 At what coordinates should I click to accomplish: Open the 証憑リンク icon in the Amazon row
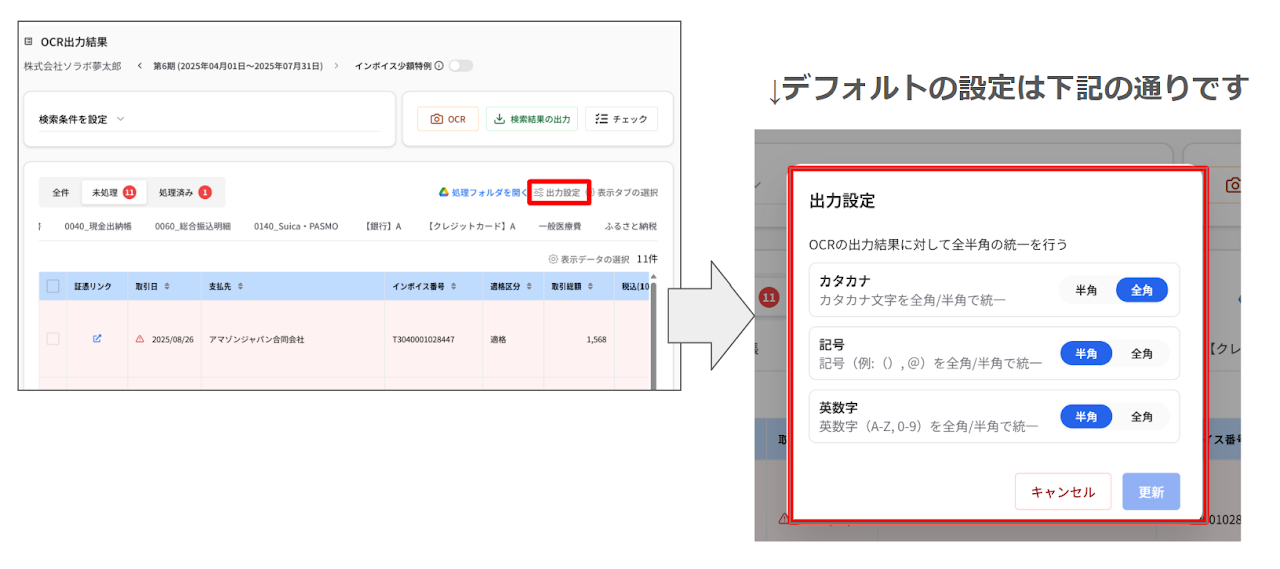[97, 339]
